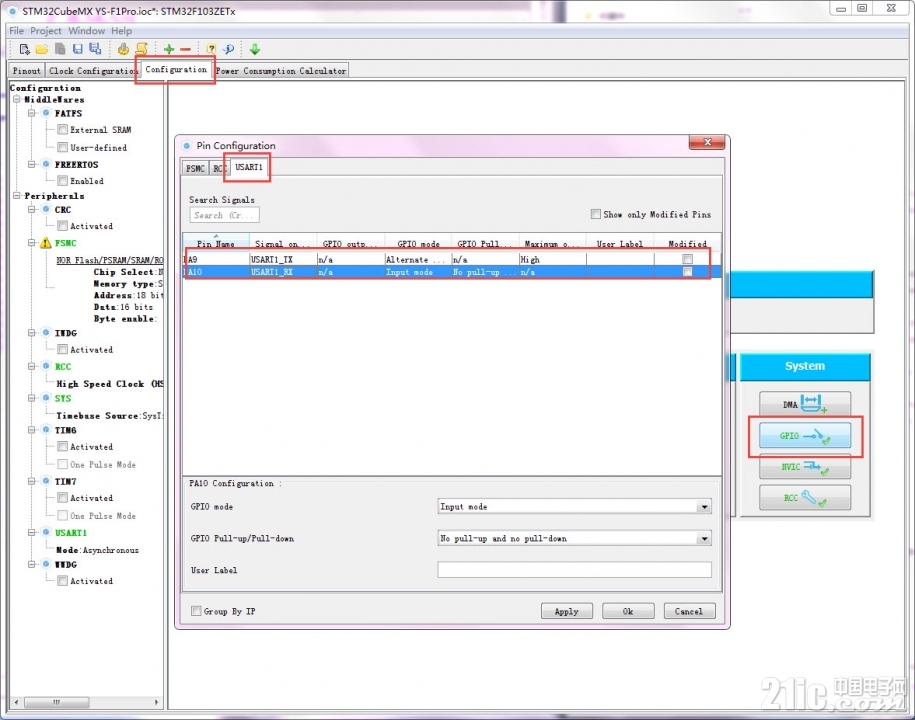
Task: Click the New Project toolbar icon
Action: coord(24,50)
